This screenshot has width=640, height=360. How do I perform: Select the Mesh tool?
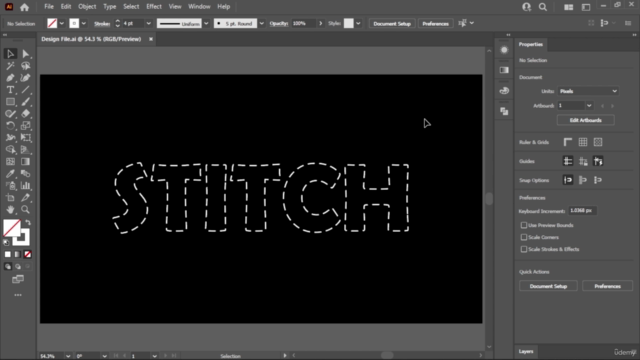[10, 162]
